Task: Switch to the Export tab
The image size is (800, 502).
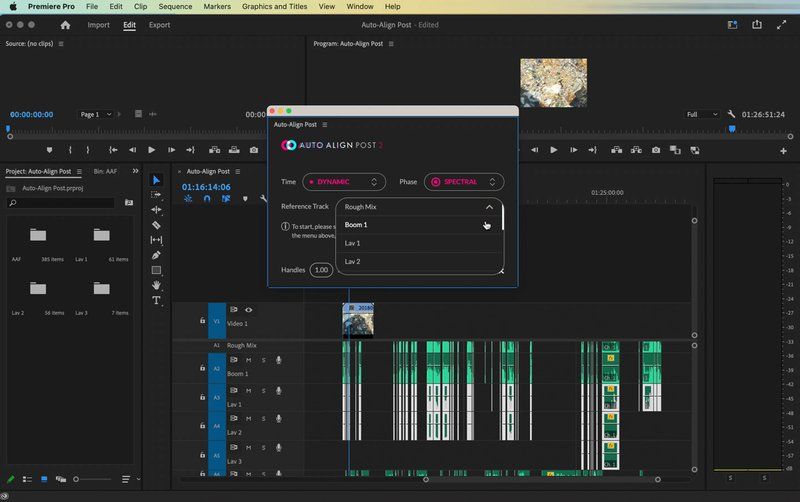Action: (x=160, y=25)
